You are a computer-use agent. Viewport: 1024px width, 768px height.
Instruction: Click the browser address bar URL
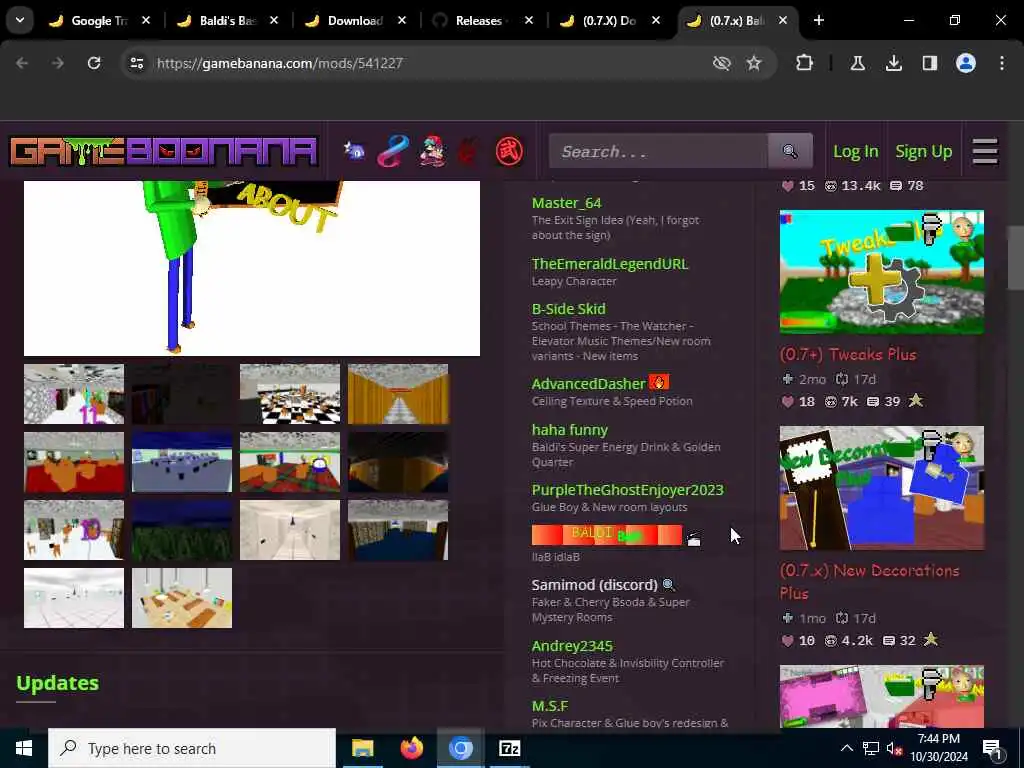(280, 63)
